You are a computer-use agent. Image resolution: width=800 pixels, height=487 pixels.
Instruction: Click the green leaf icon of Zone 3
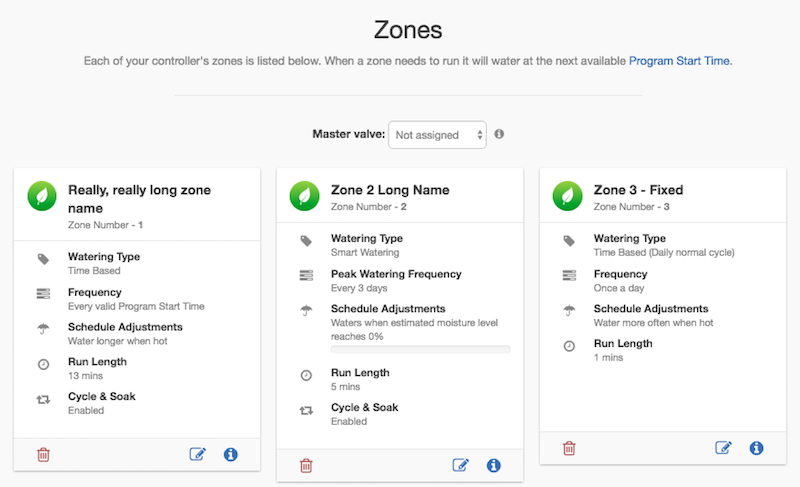567,196
